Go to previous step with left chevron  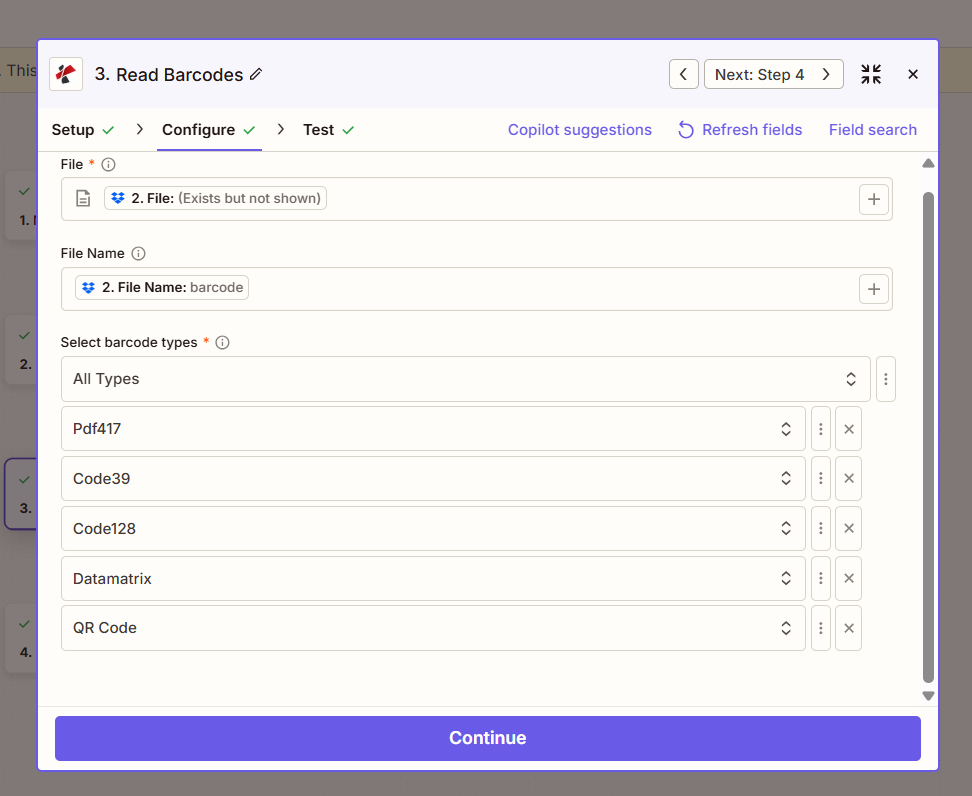point(683,75)
